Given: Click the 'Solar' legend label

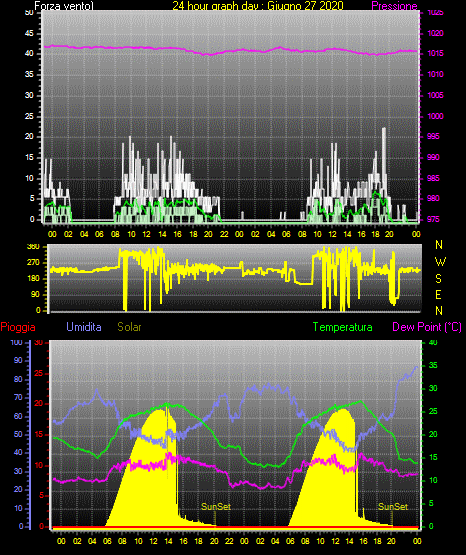Looking at the screenshot, I should click(130, 327).
